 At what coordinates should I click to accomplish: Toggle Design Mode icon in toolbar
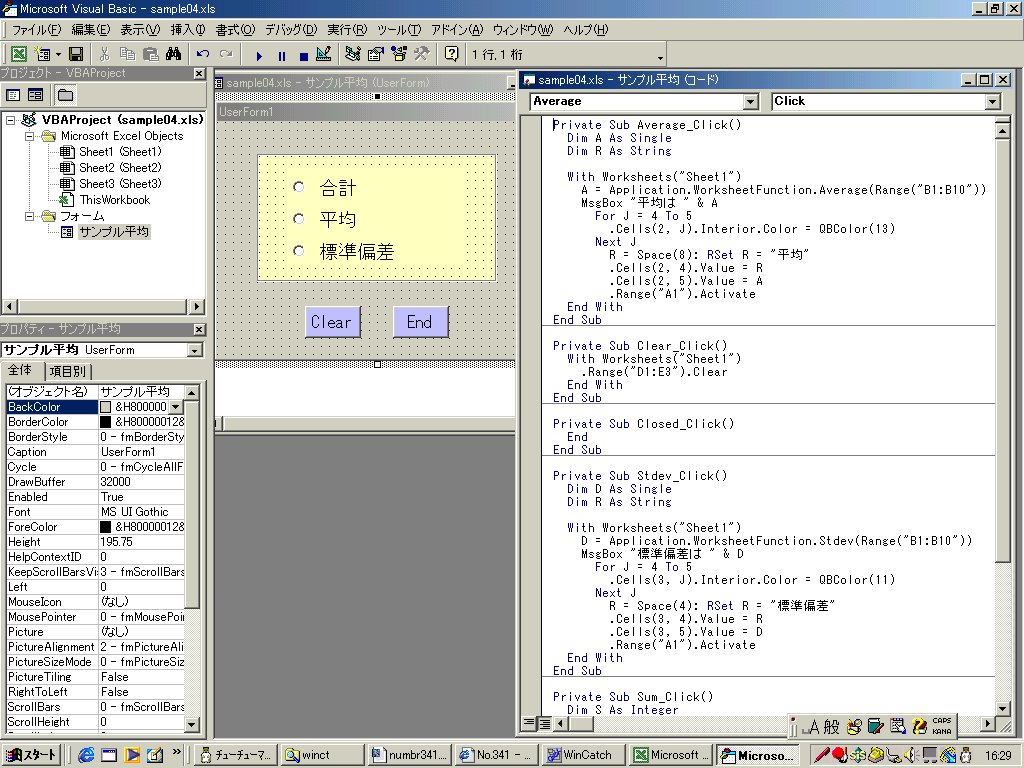(323, 54)
